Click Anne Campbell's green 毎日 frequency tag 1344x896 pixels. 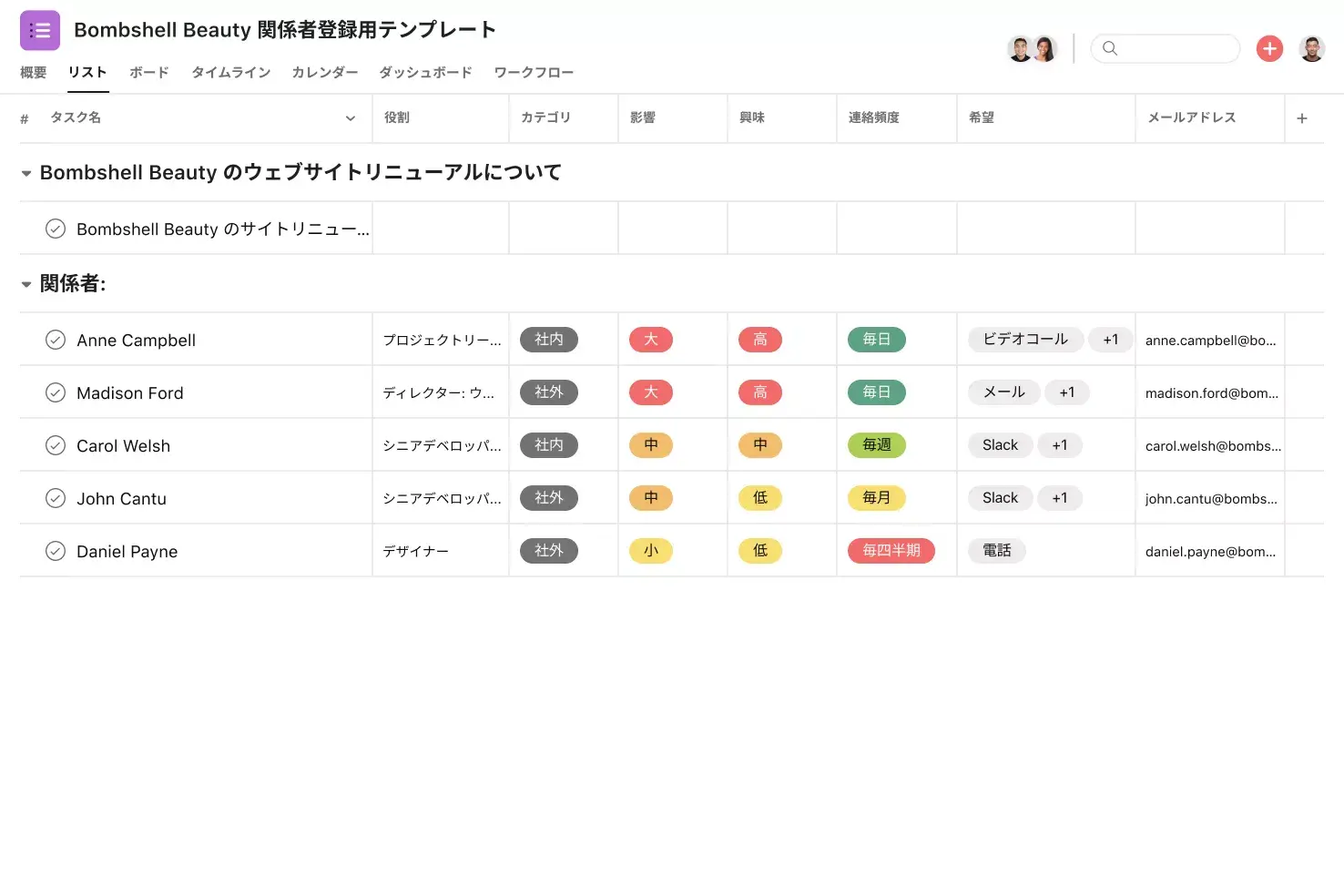877,340
